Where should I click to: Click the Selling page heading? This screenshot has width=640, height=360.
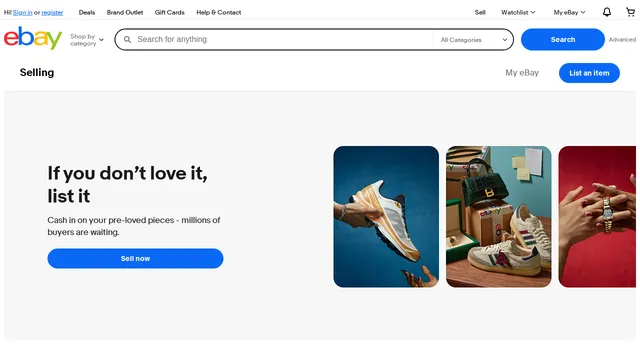[37, 73]
